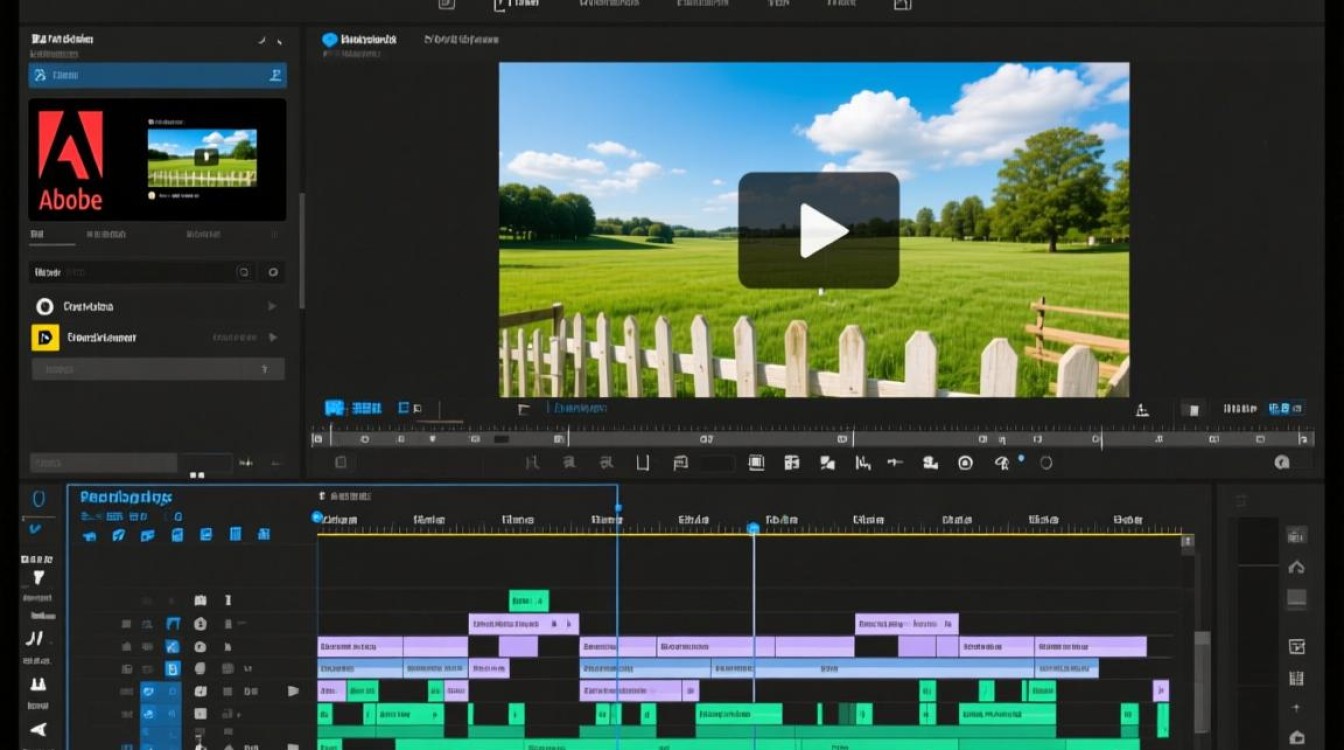Click the small green clip on the top track
The height and width of the screenshot is (750, 1344).
tap(528, 600)
